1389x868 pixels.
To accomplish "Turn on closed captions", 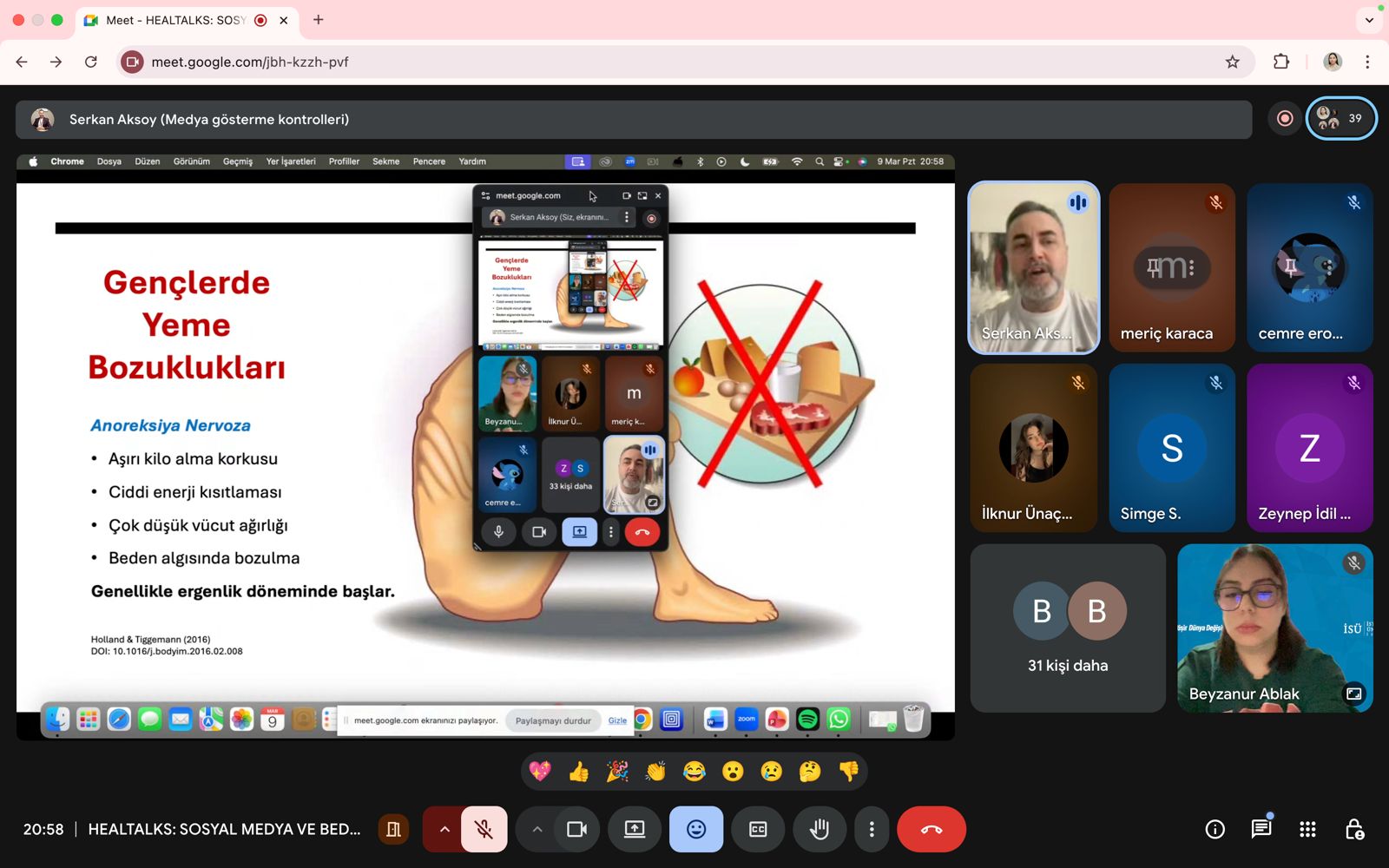I will 758,829.
